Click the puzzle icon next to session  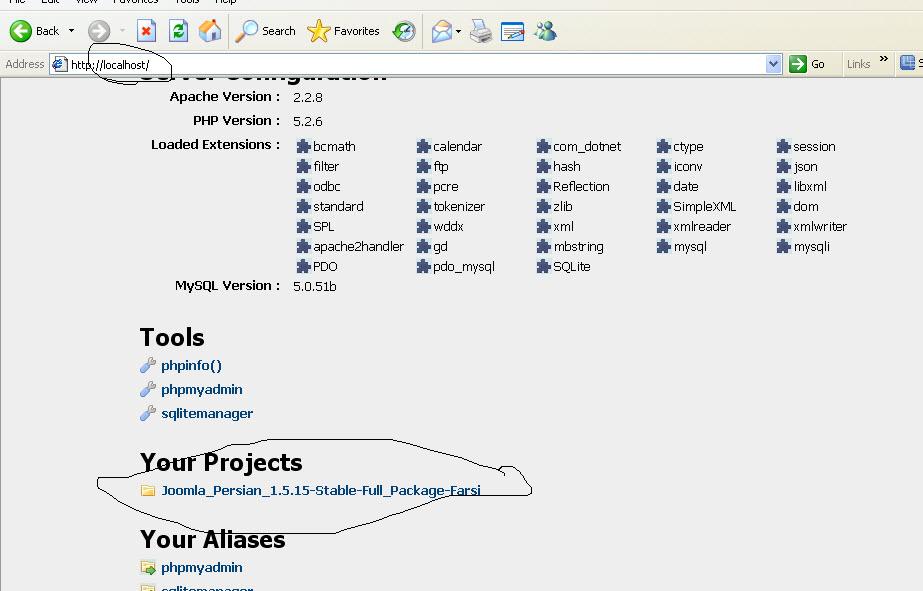coord(783,146)
